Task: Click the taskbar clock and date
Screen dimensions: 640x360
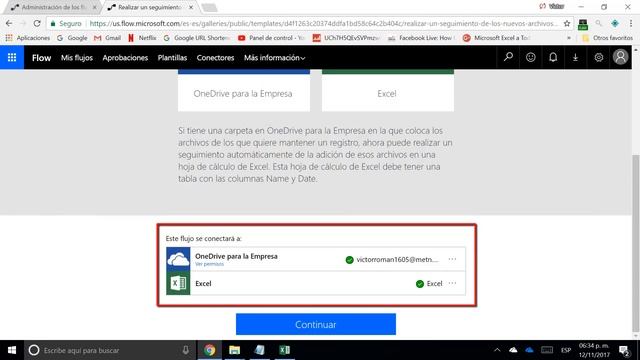Action: point(593,350)
